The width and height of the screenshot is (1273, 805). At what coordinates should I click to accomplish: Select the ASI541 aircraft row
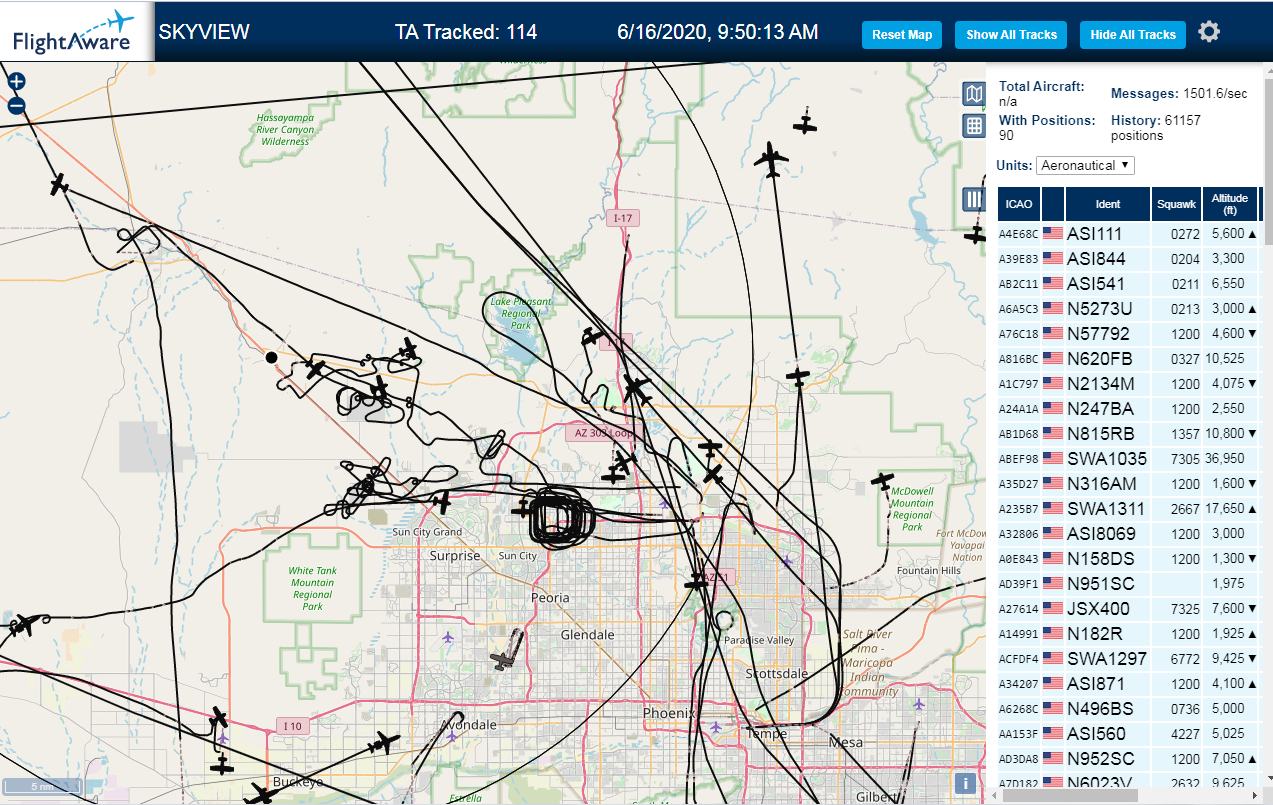pyautogui.click(x=1130, y=284)
